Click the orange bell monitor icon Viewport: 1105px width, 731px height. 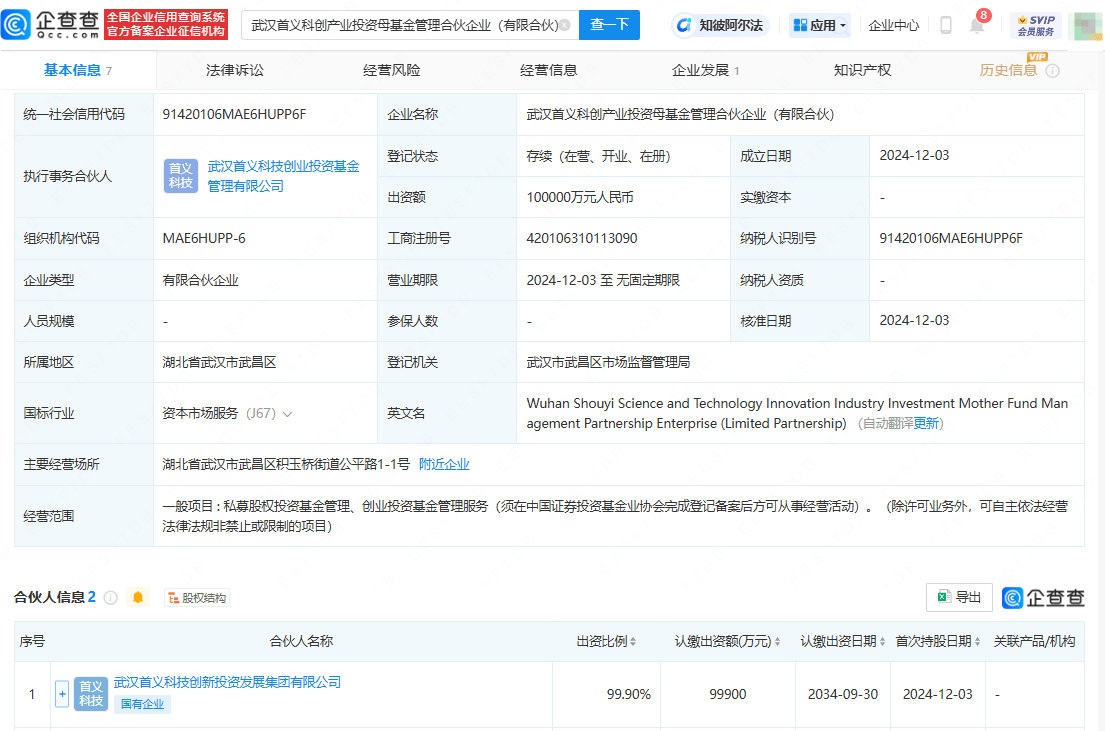137,598
